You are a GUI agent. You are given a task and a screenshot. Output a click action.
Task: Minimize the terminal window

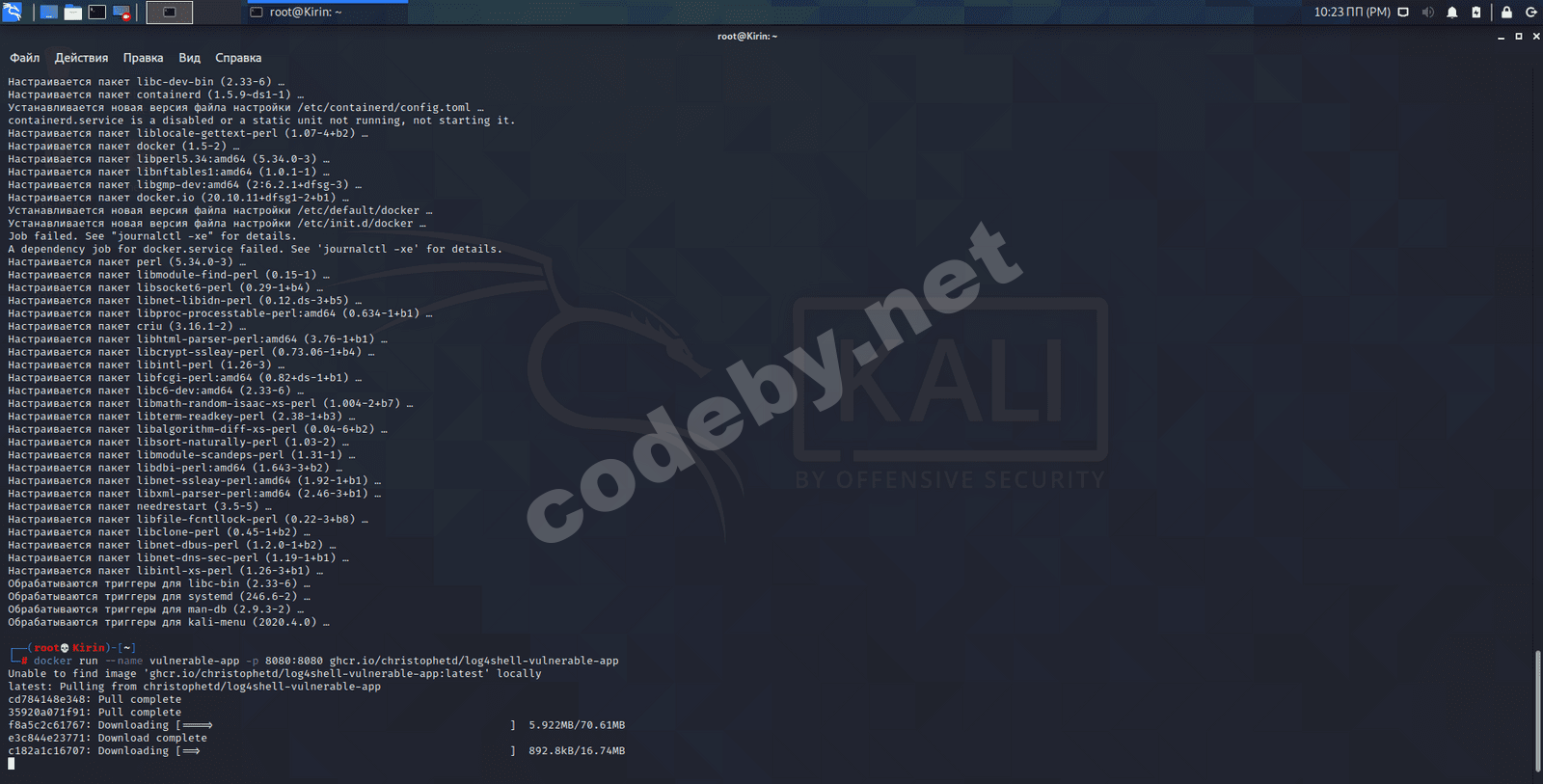(1501, 37)
